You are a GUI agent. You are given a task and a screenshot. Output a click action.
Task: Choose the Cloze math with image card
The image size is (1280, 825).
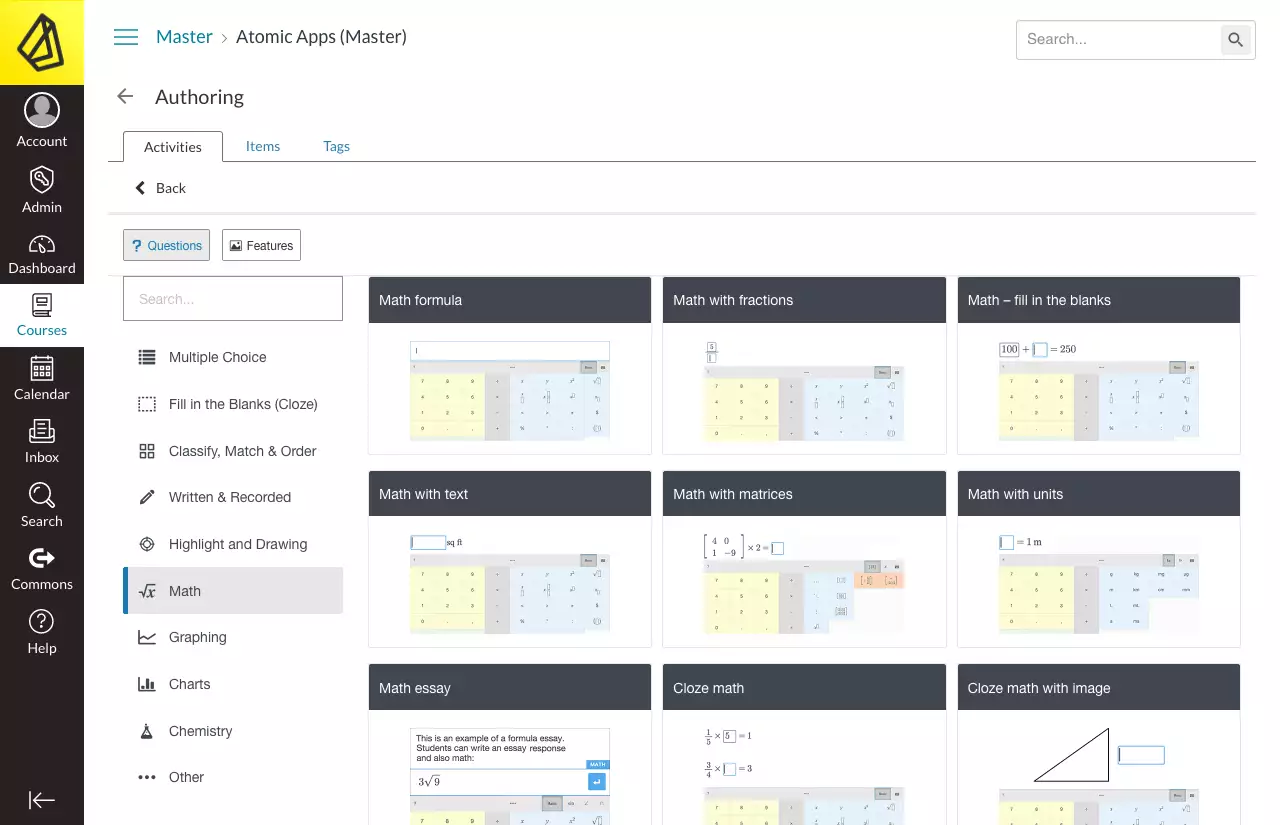coord(1099,745)
